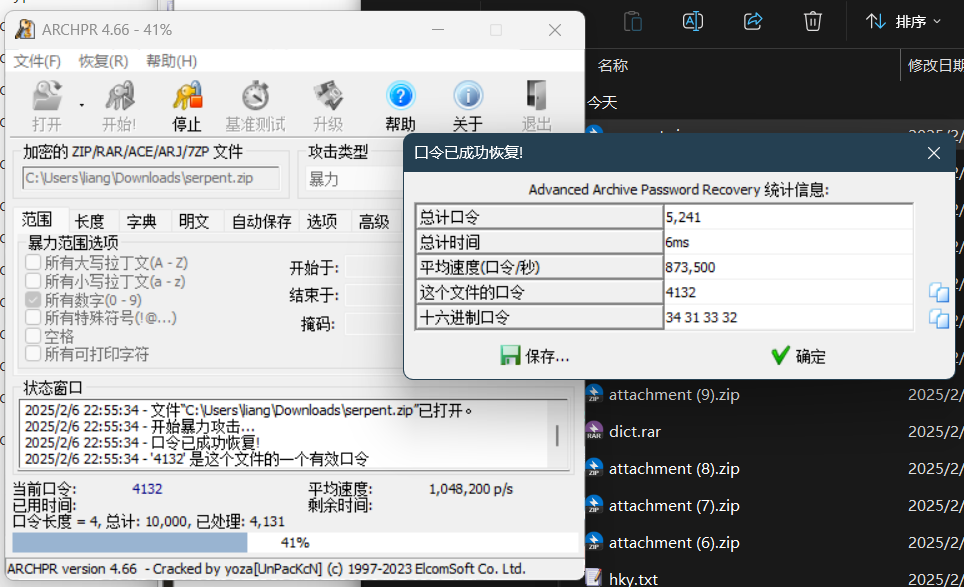Click the 5,241 total passwords value
964x587 pixels.
[x=788, y=217]
